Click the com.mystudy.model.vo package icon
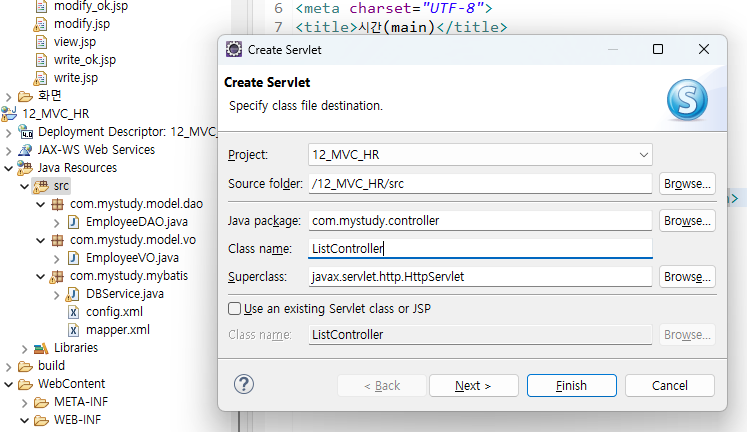Image resolution: width=747 pixels, height=432 pixels. [x=58, y=240]
